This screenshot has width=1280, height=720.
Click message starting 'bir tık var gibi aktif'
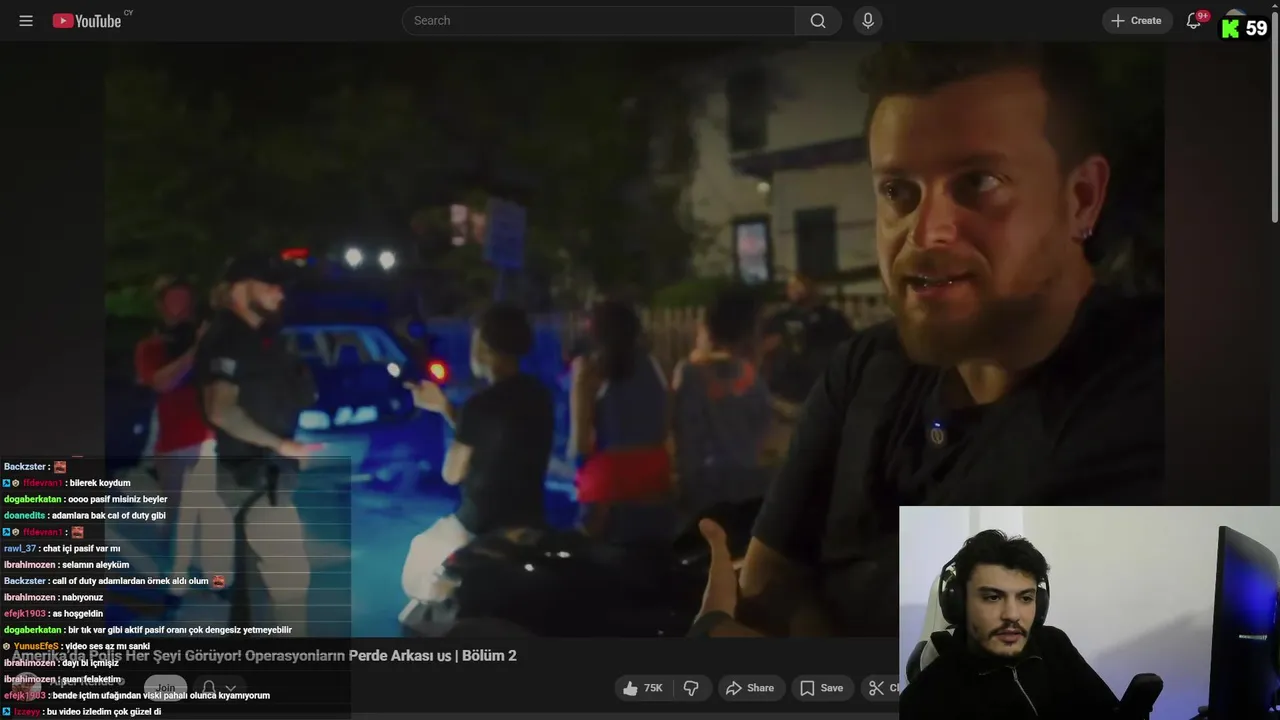click(180, 630)
